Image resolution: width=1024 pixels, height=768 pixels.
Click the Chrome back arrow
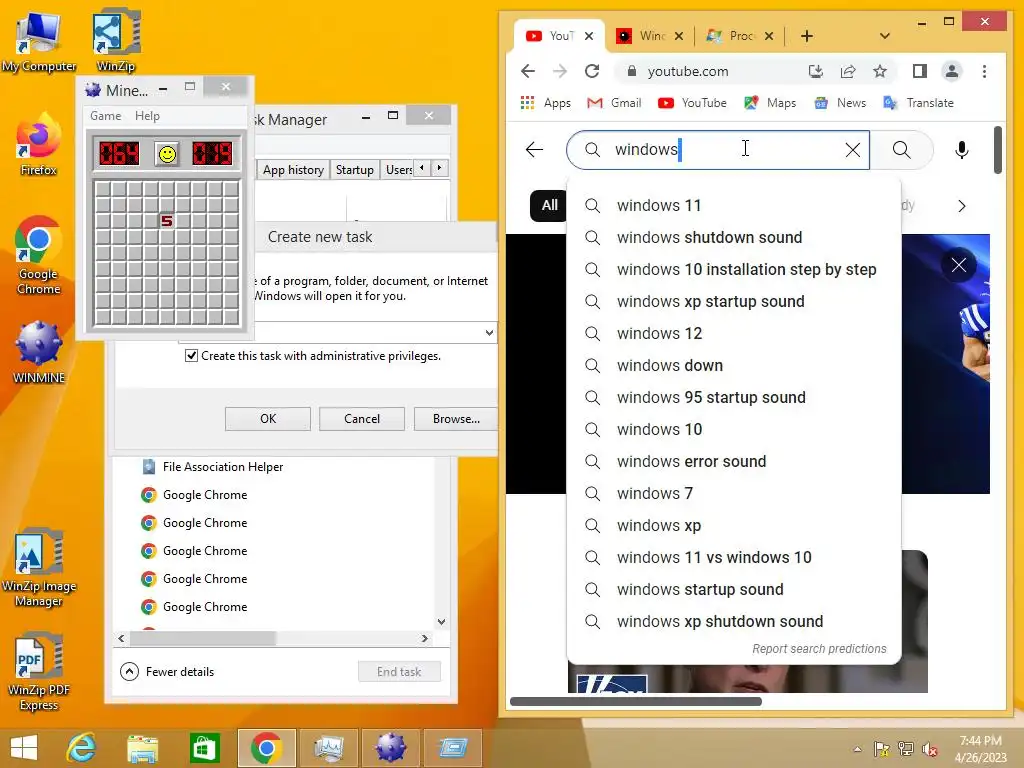coord(528,71)
